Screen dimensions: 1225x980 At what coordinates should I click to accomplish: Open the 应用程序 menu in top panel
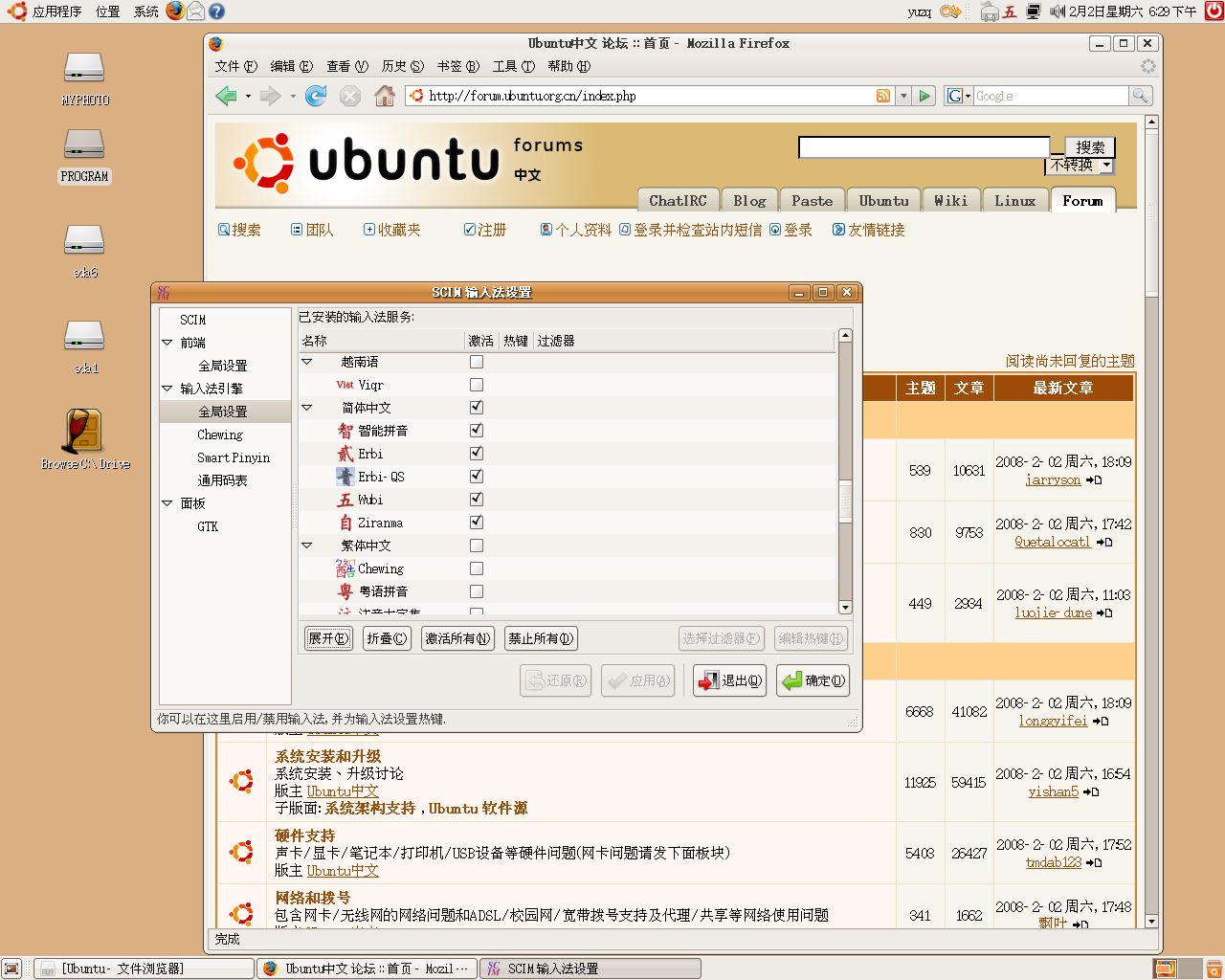tap(56, 11)
